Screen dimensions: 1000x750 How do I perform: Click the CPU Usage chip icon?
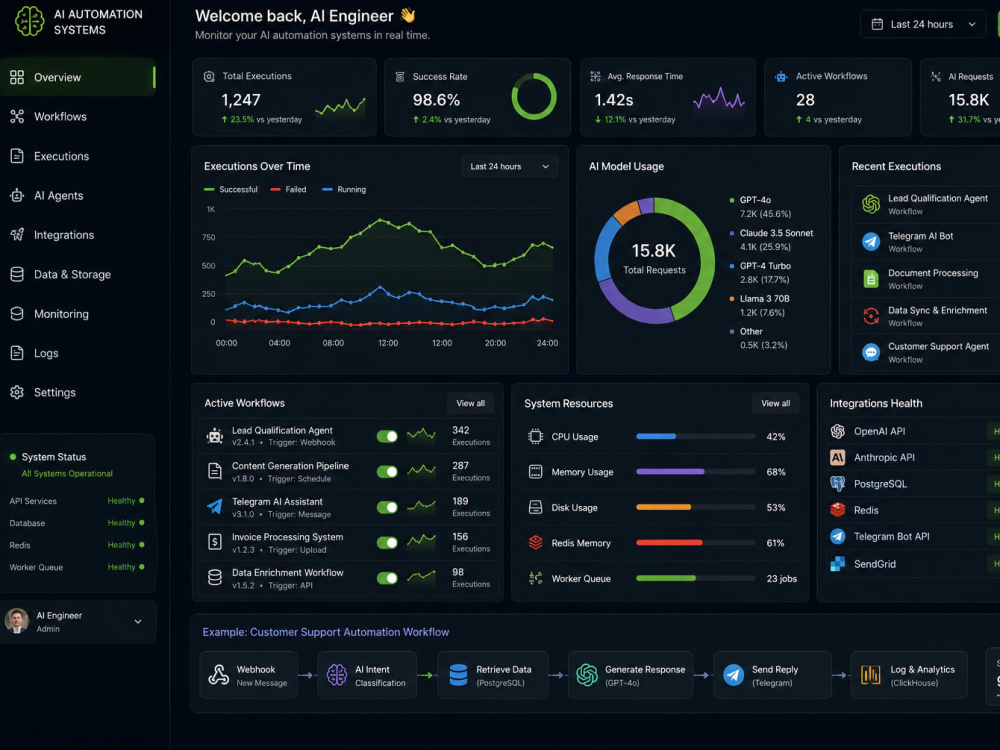click(536, 437)
